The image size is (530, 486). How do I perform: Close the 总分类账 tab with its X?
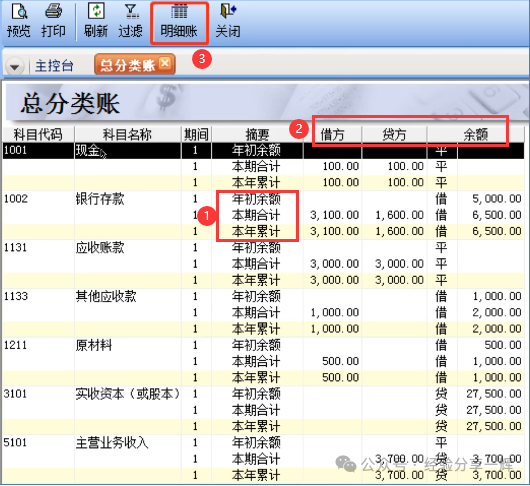point(165,63)
